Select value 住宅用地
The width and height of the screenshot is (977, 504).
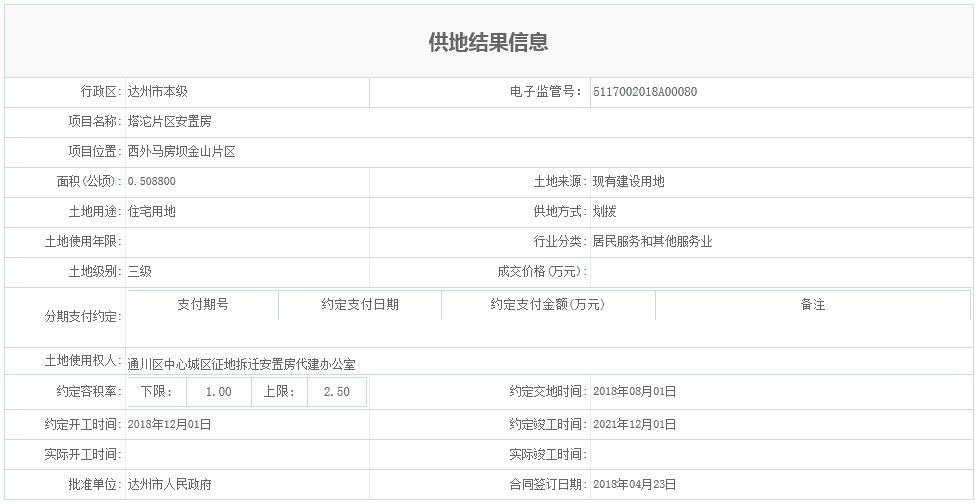pyautogui.click(x=151, y=211)
